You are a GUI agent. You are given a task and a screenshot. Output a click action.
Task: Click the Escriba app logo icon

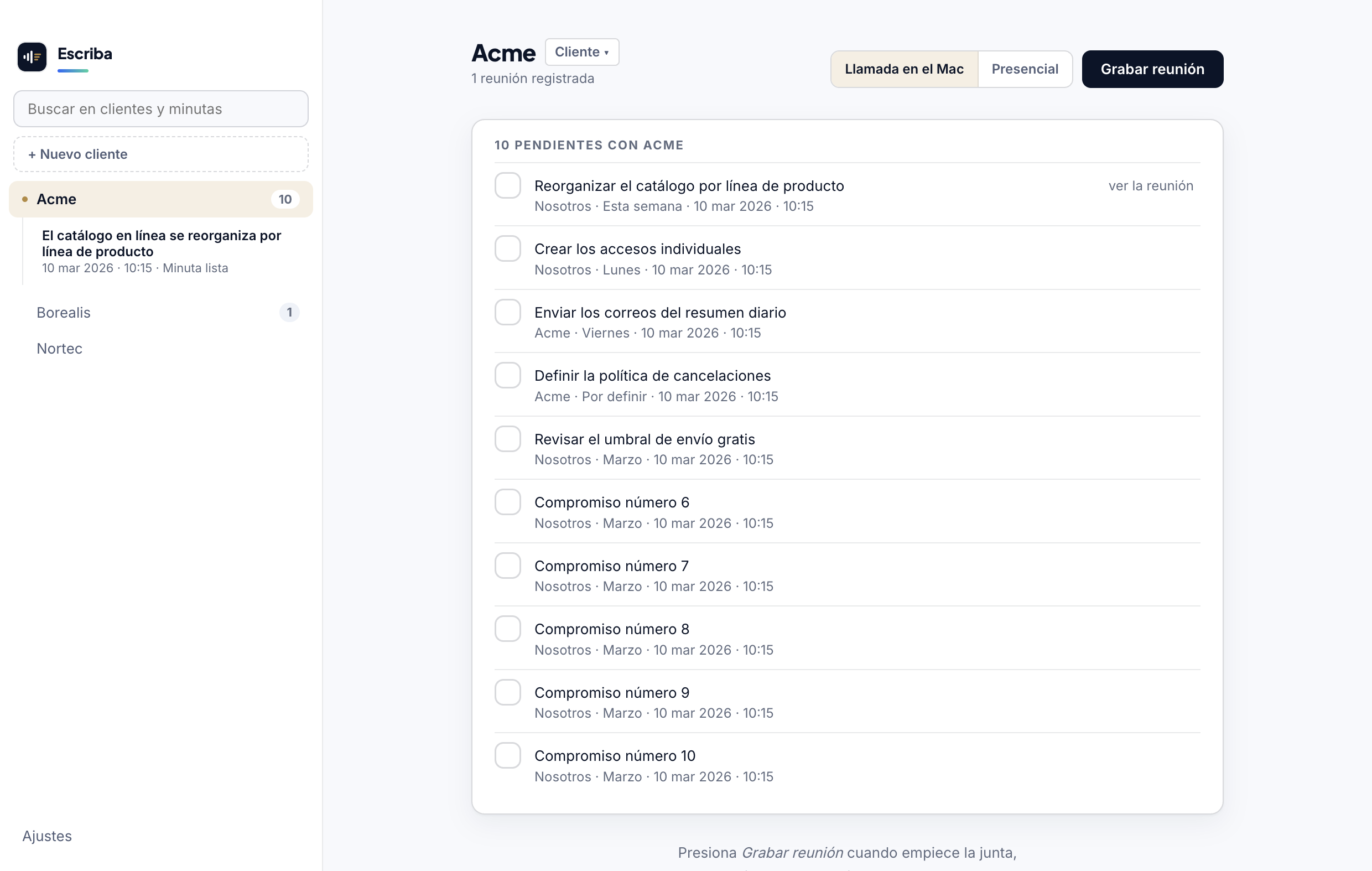(32, 56)
